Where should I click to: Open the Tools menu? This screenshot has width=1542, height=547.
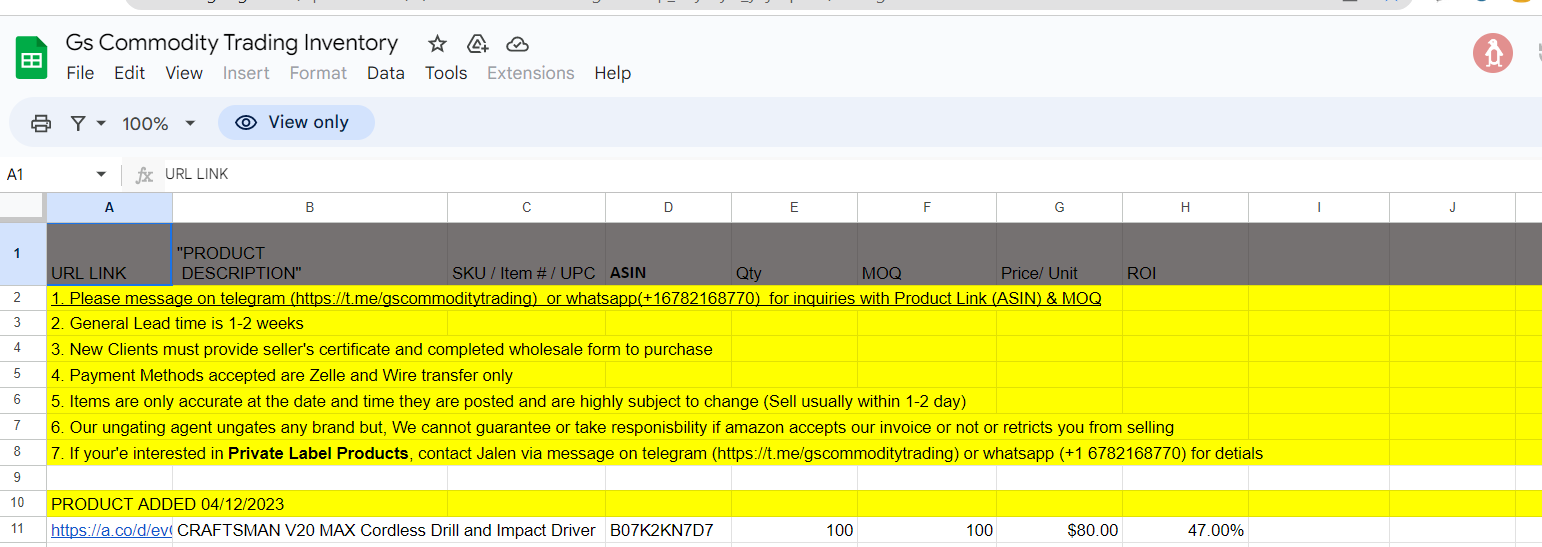click(x=446, y=73)
